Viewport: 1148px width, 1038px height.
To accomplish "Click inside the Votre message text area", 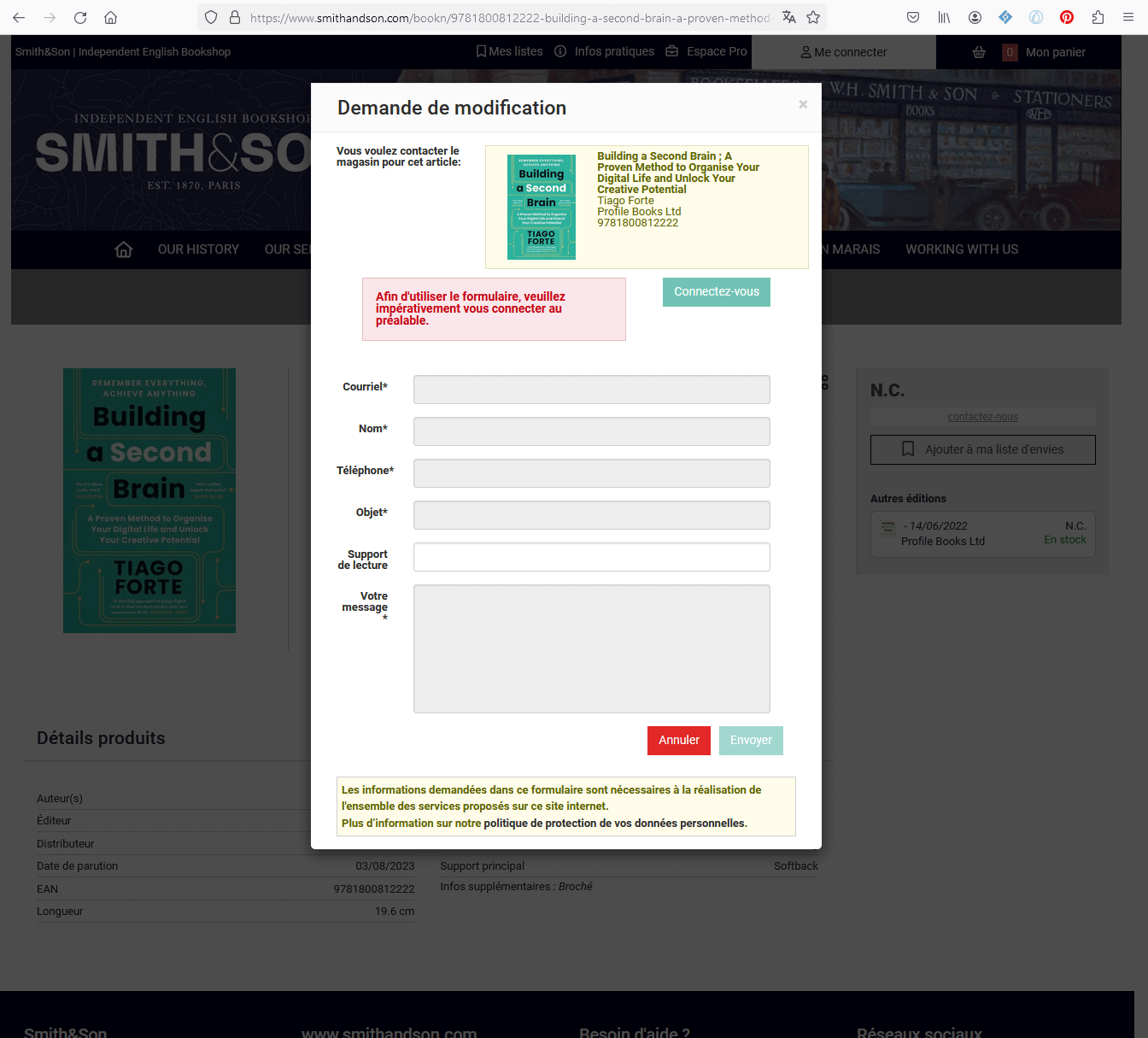I will pos(591,648).
